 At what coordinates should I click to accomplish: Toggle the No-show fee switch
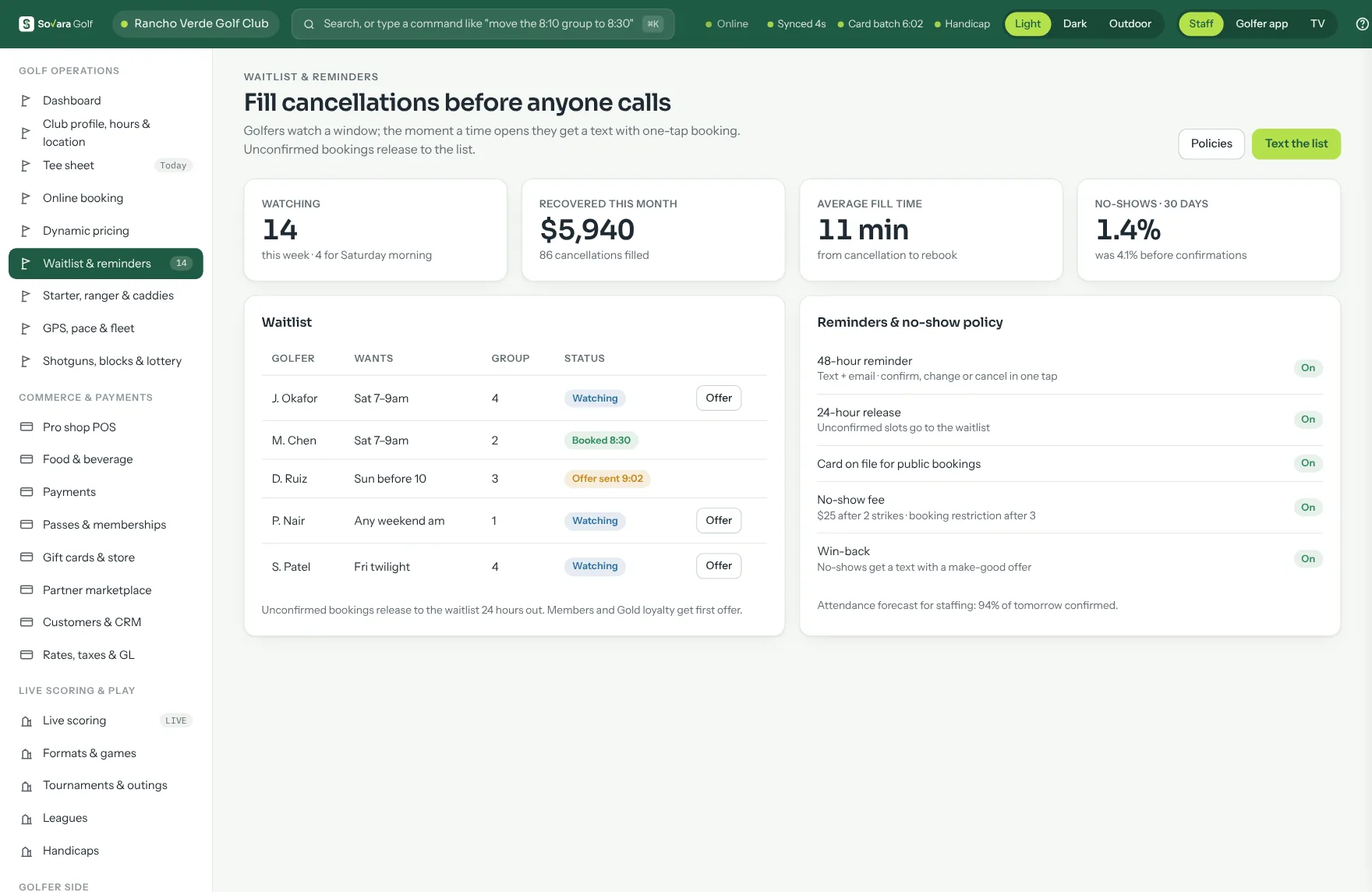coord(1307,508)
